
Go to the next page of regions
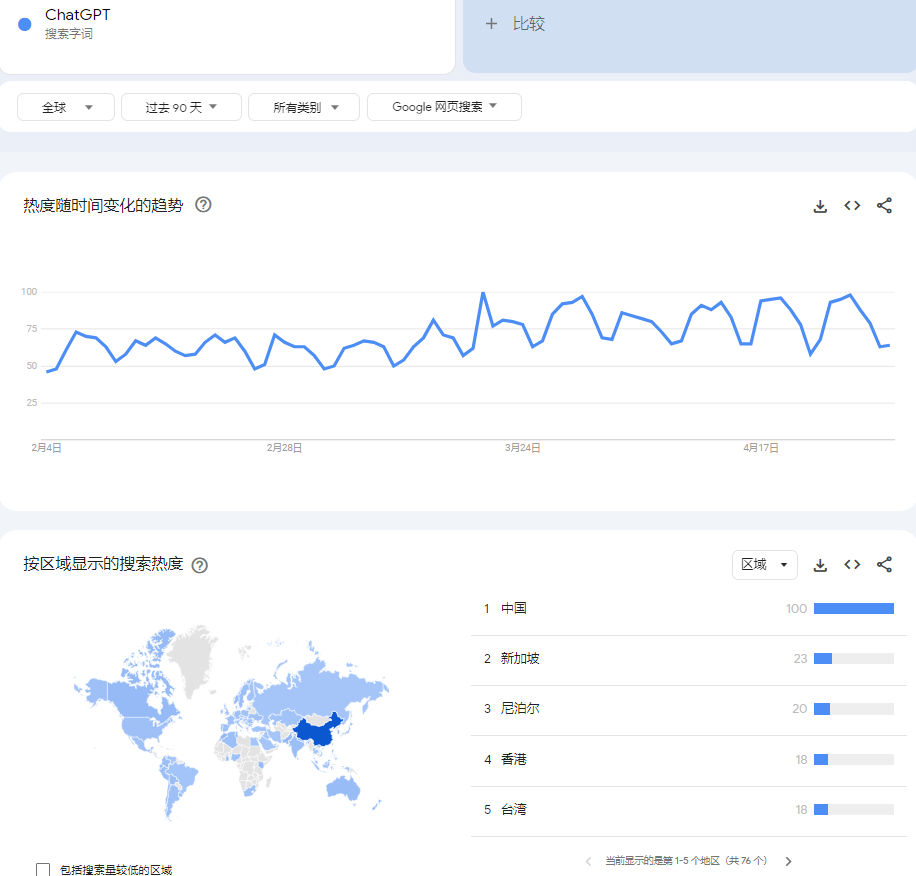(789, 861)
